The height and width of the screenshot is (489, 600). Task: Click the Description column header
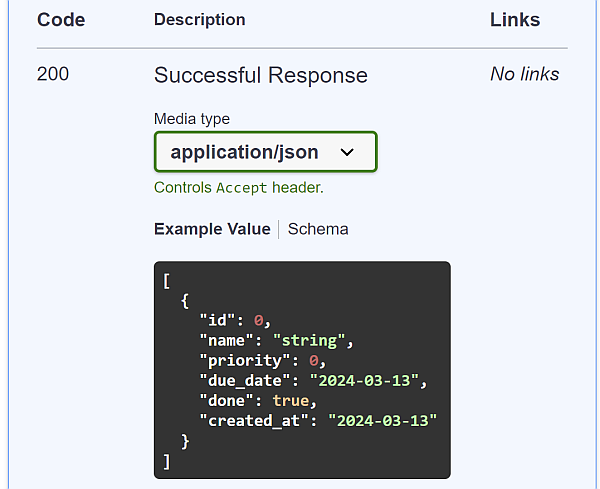pyautogui.click(x=199, y=20)
